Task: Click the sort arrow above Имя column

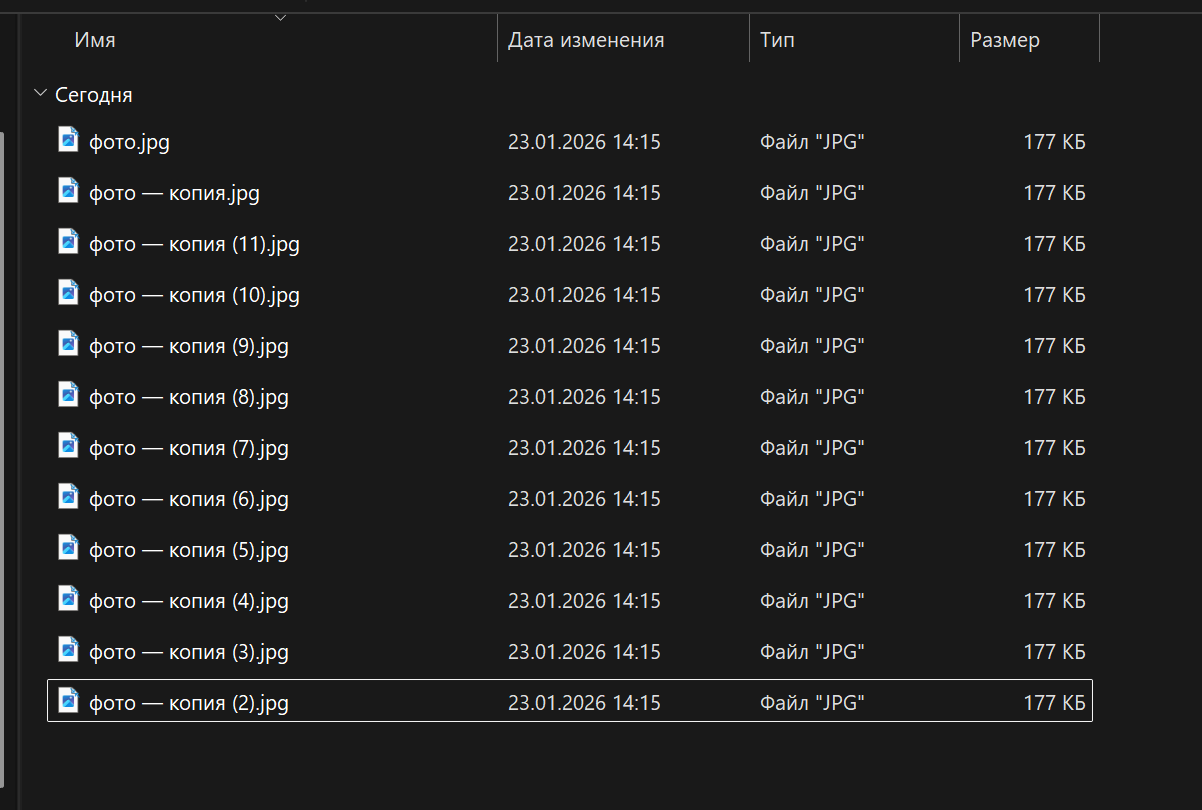Action: (280, 18)
